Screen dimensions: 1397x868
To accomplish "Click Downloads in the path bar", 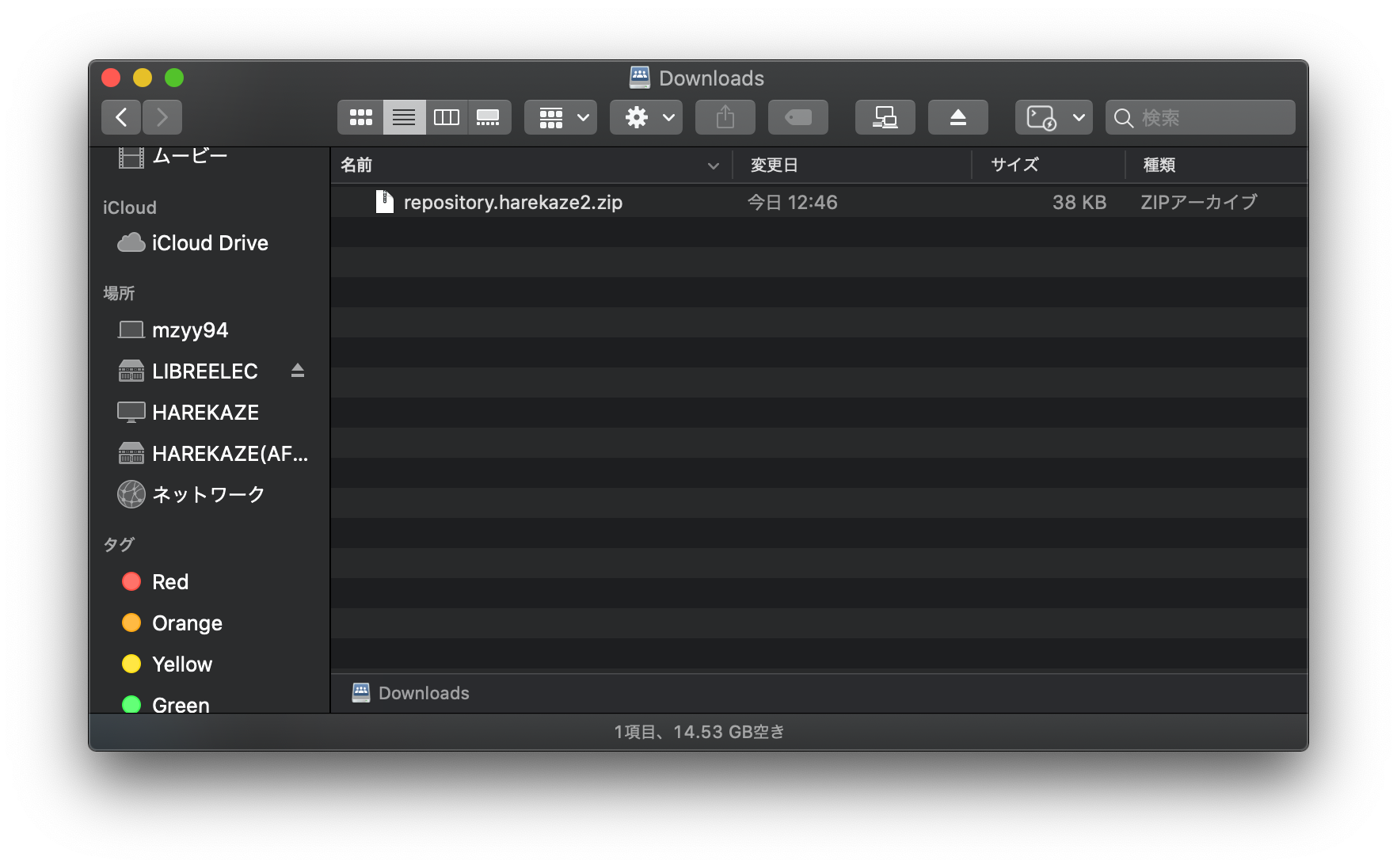I will (x=411, y=693).
